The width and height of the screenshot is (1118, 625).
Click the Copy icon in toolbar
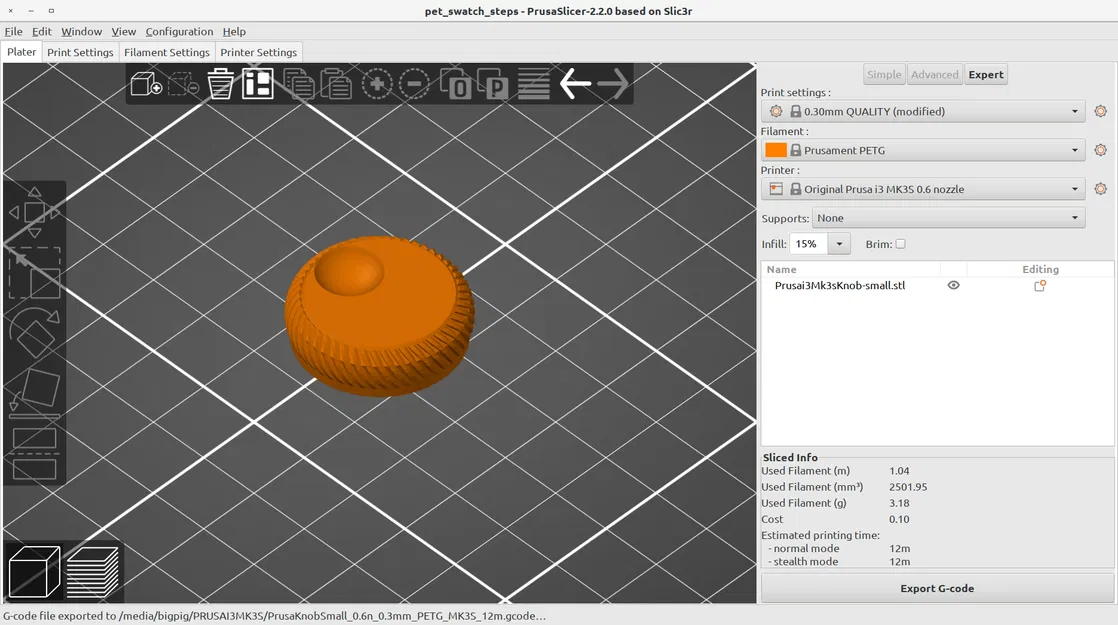click(x=299, y=84)
